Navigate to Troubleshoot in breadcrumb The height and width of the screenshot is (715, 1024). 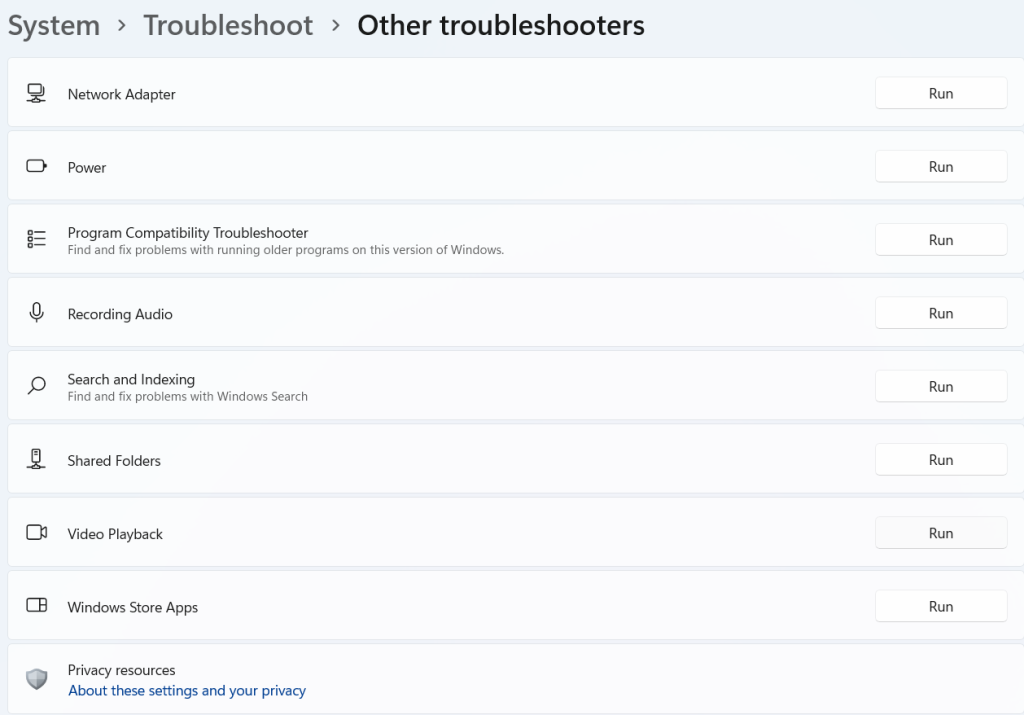pos(228,25)
